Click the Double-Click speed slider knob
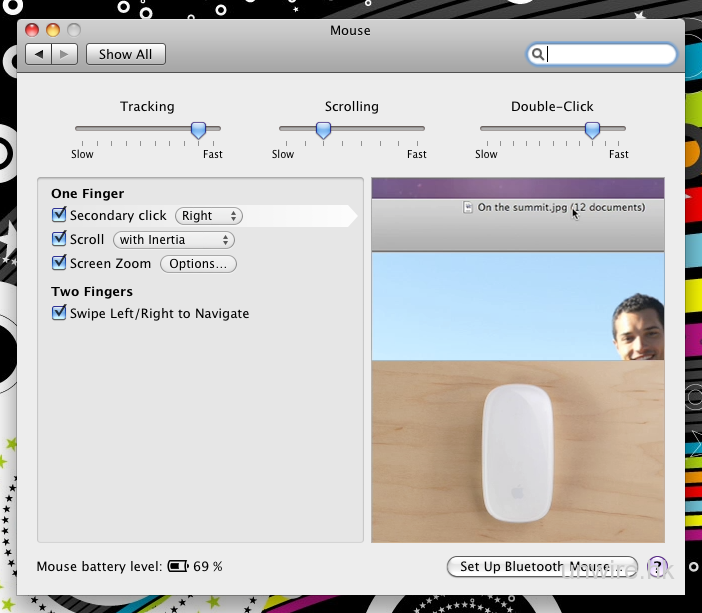The height and width of the screenshot is (613, 702). [x=592, y=130]
